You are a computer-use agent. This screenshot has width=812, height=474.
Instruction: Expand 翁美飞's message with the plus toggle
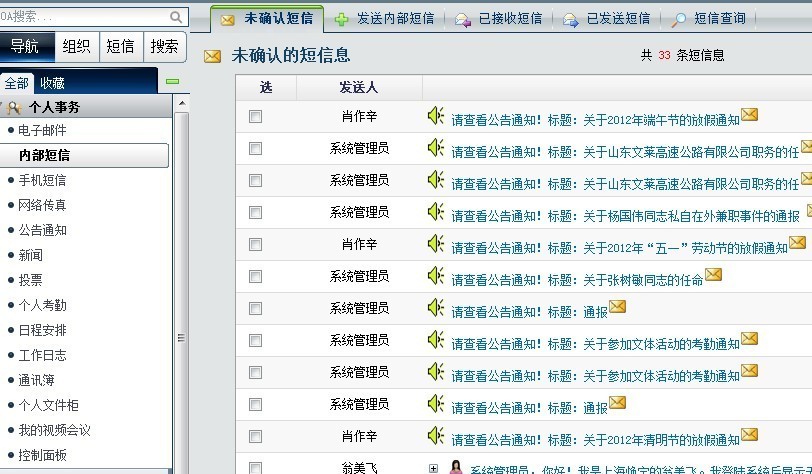coord(433,467)
